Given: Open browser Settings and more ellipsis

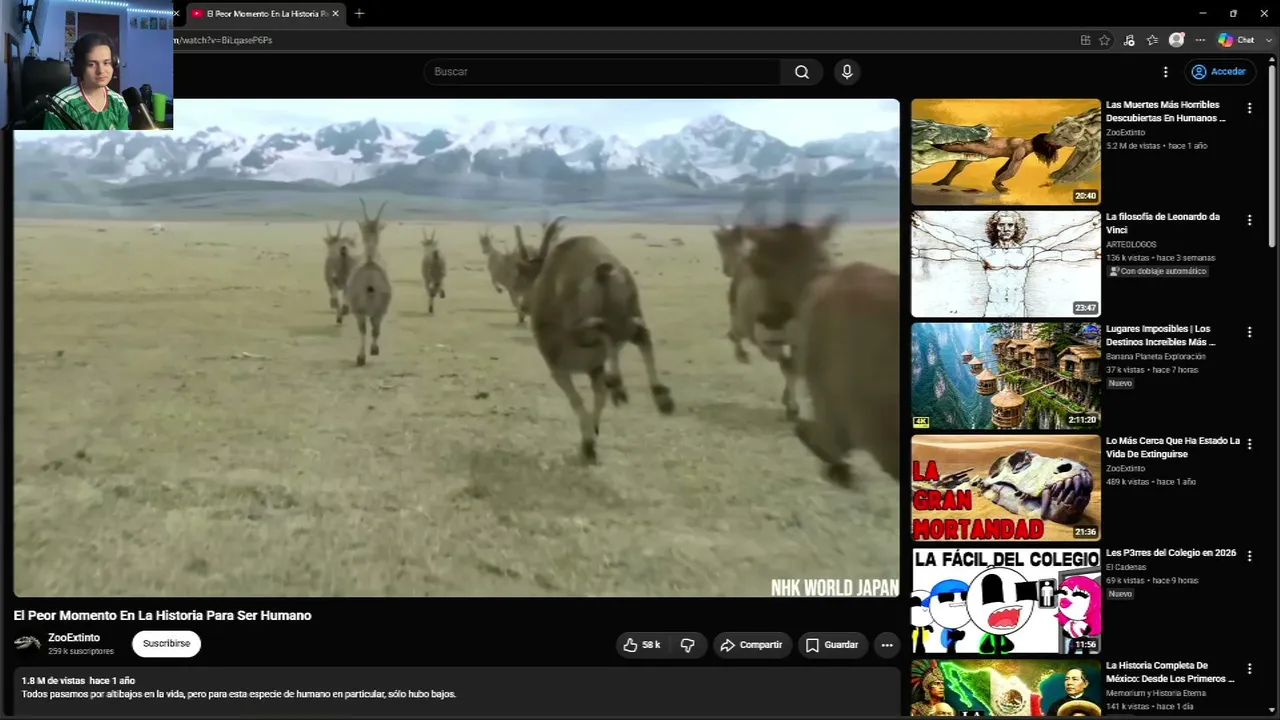Looking at the screenshot, I should [1201, 40].
